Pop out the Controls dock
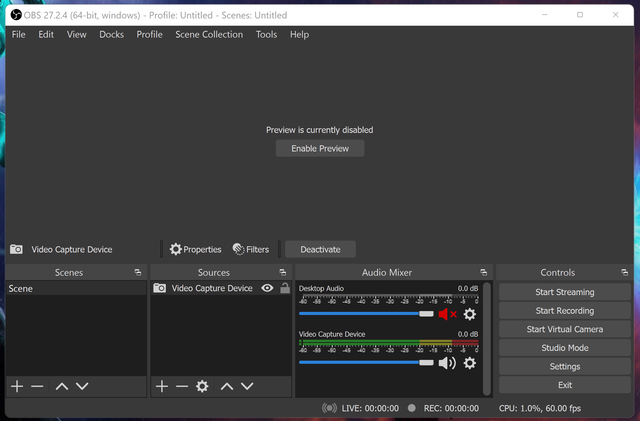This screenshot has height=421, width=640. 624,272
